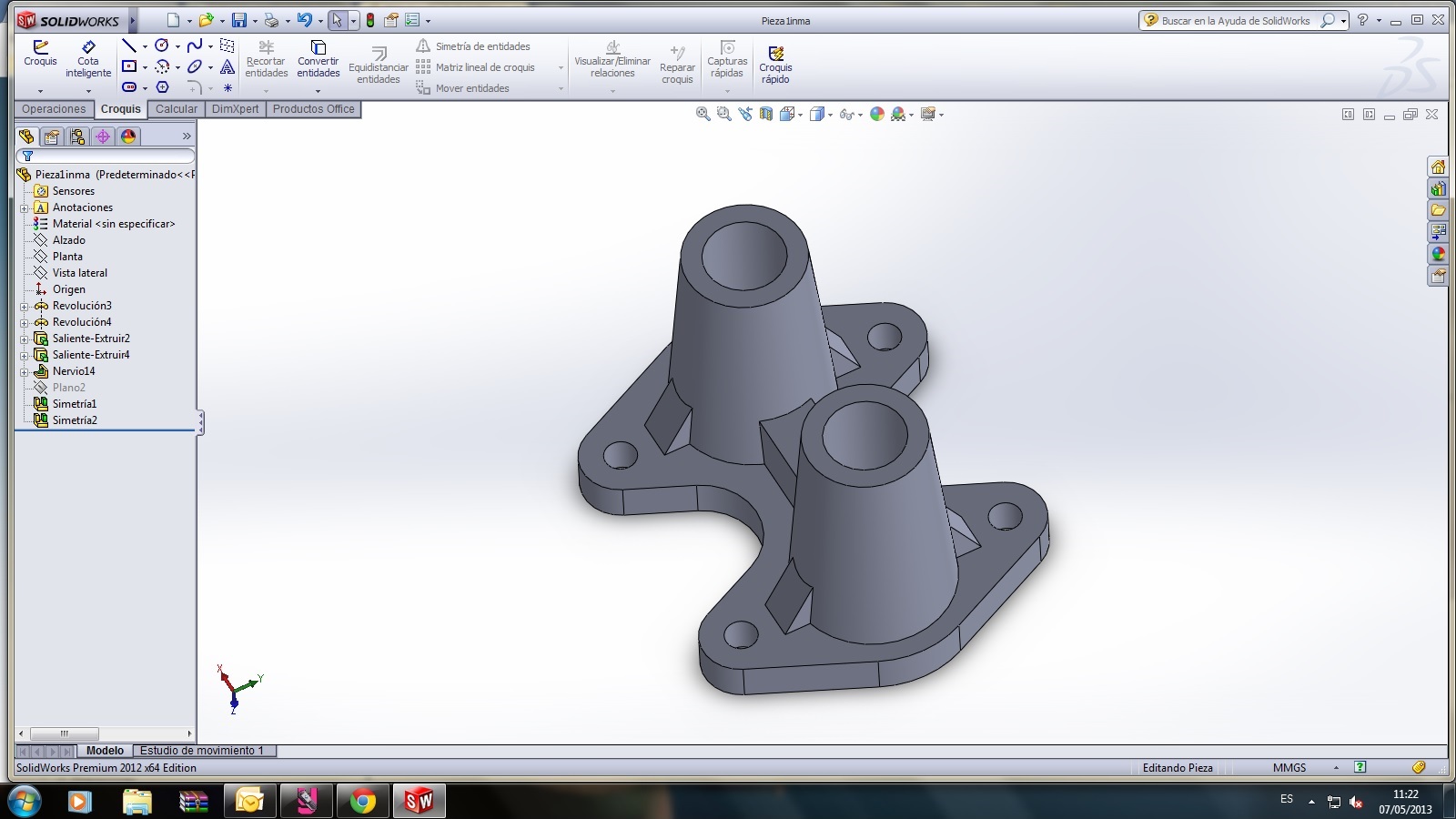
Task: Open Appearances sphere tab in task pane
Action: (1438, 254)
